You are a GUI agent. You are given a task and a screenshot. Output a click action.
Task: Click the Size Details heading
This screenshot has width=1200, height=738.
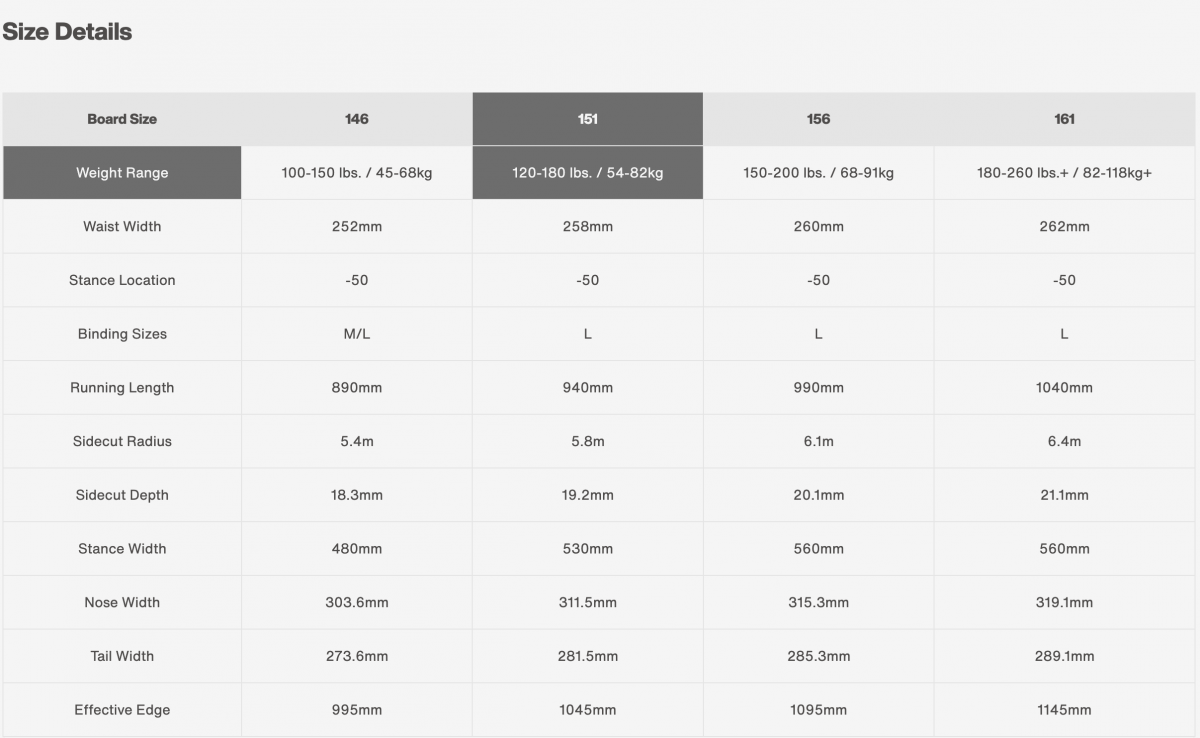click(x=67, y=32)
